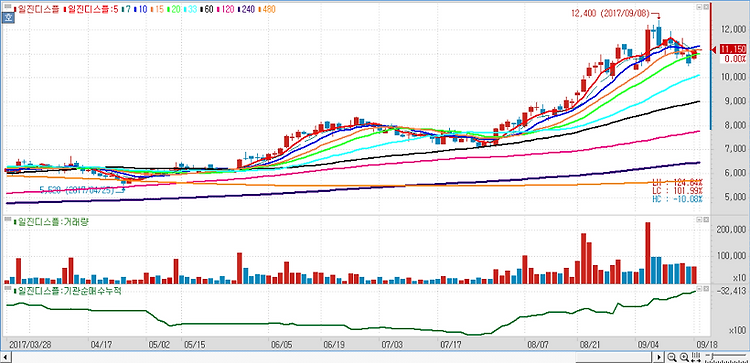Close the price chart panel
The width and height of the screenshot is (750, 363).
(x=706, y=8)
